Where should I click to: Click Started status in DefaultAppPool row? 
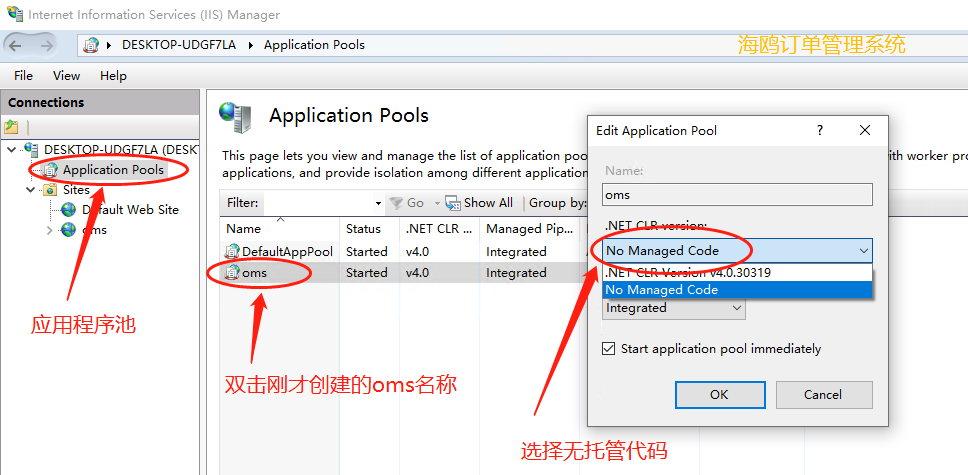[367, 251]
